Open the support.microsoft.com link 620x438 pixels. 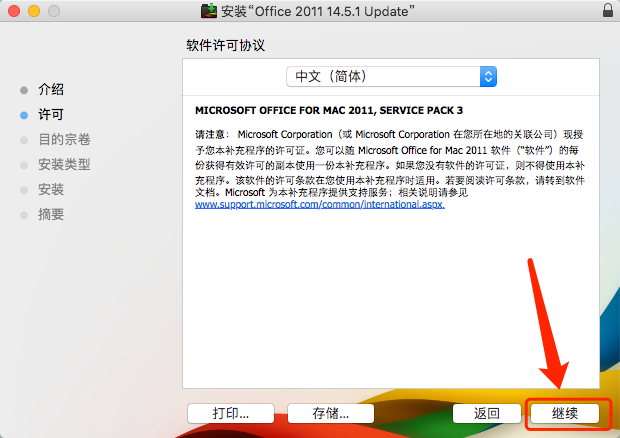pyautogui.click(x=320, y=204)
